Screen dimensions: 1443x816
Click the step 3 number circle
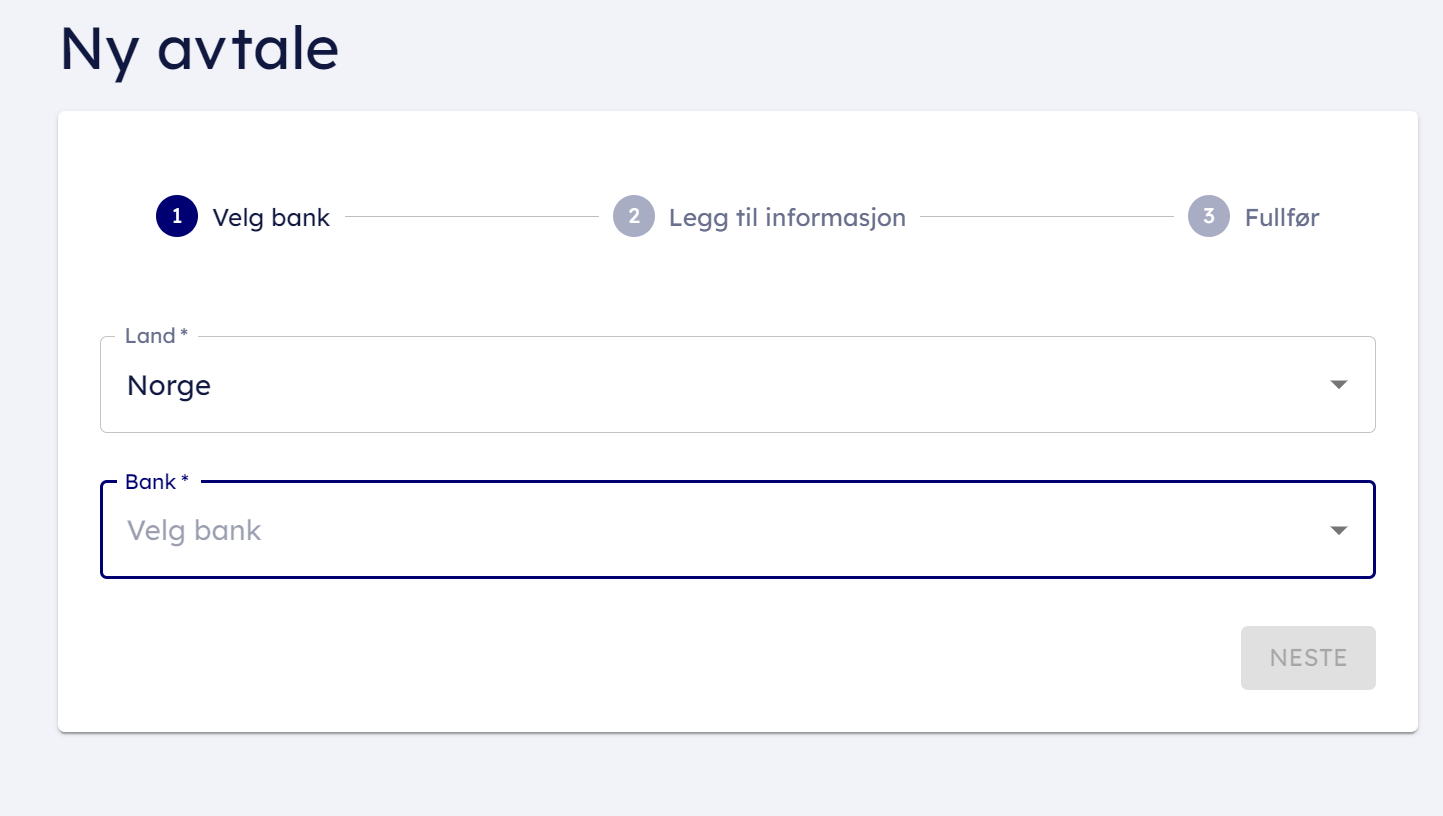click(x=1209, y=216)
